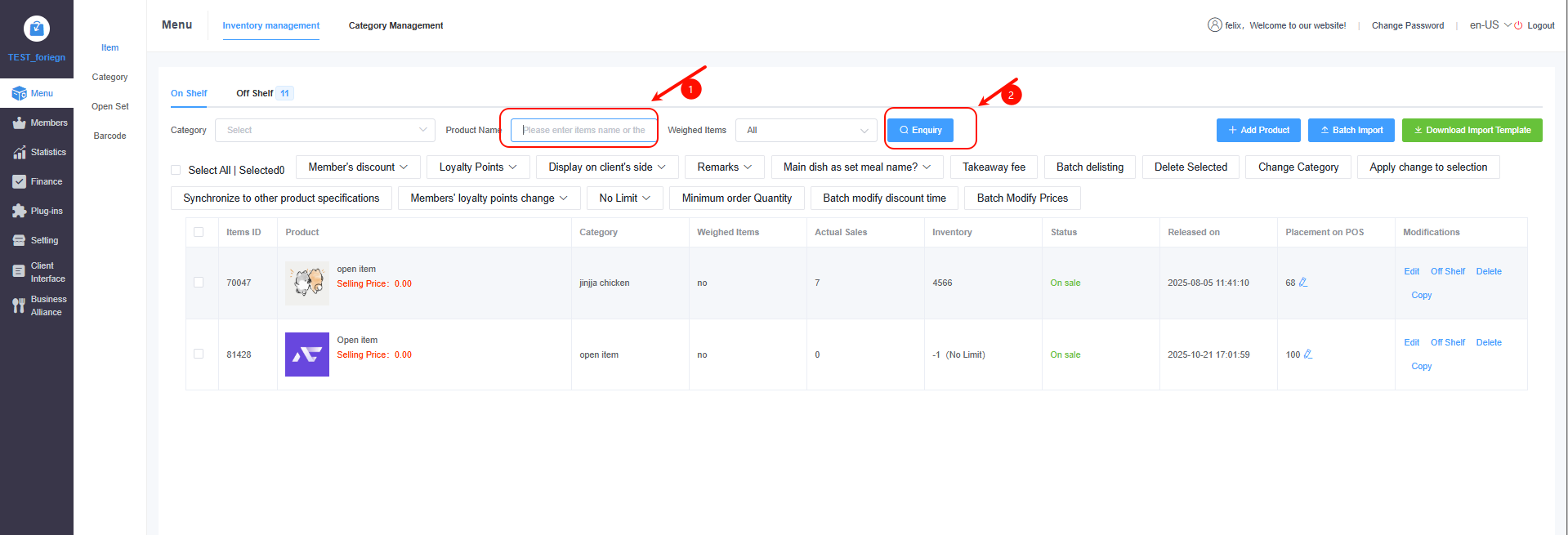Click the Setting icon in sidebar
Viewport: 1568px width, 535px height.
pyautogui.click(x=19, y=241)
